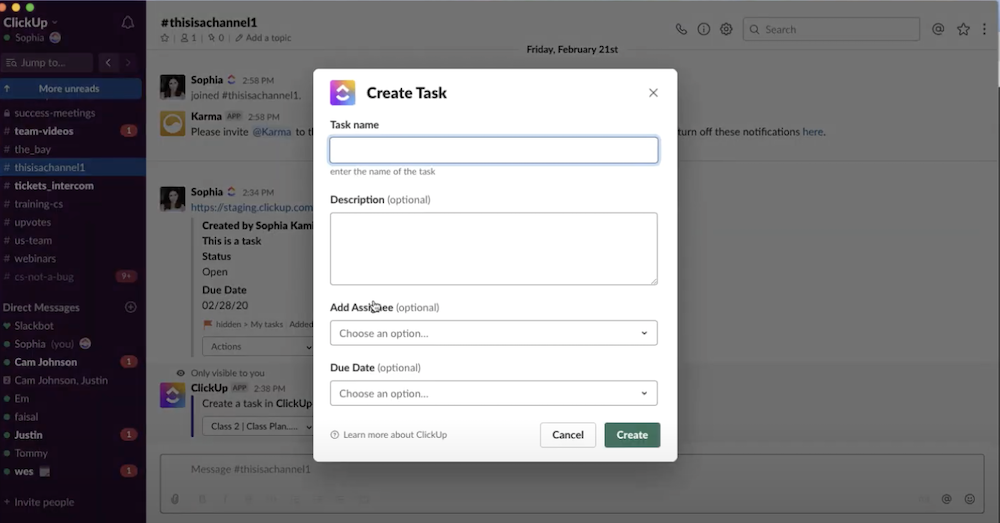Open the Class 2 | Class Plan dropdown
Screen dimensions: 1000x523
[258, 426]
